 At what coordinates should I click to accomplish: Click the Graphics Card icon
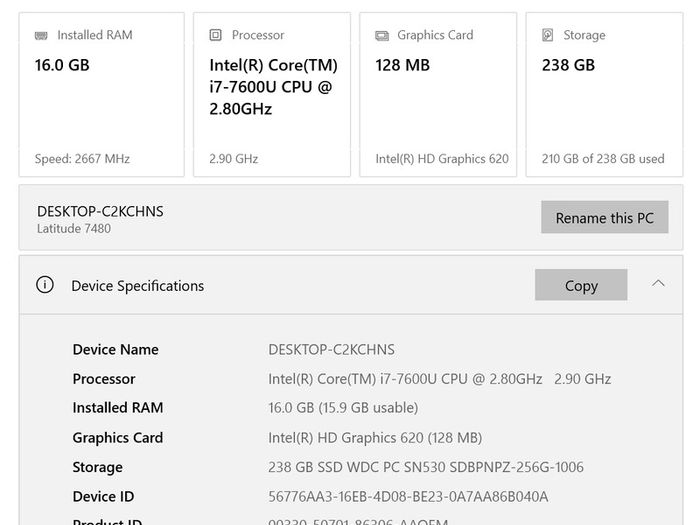382,35
